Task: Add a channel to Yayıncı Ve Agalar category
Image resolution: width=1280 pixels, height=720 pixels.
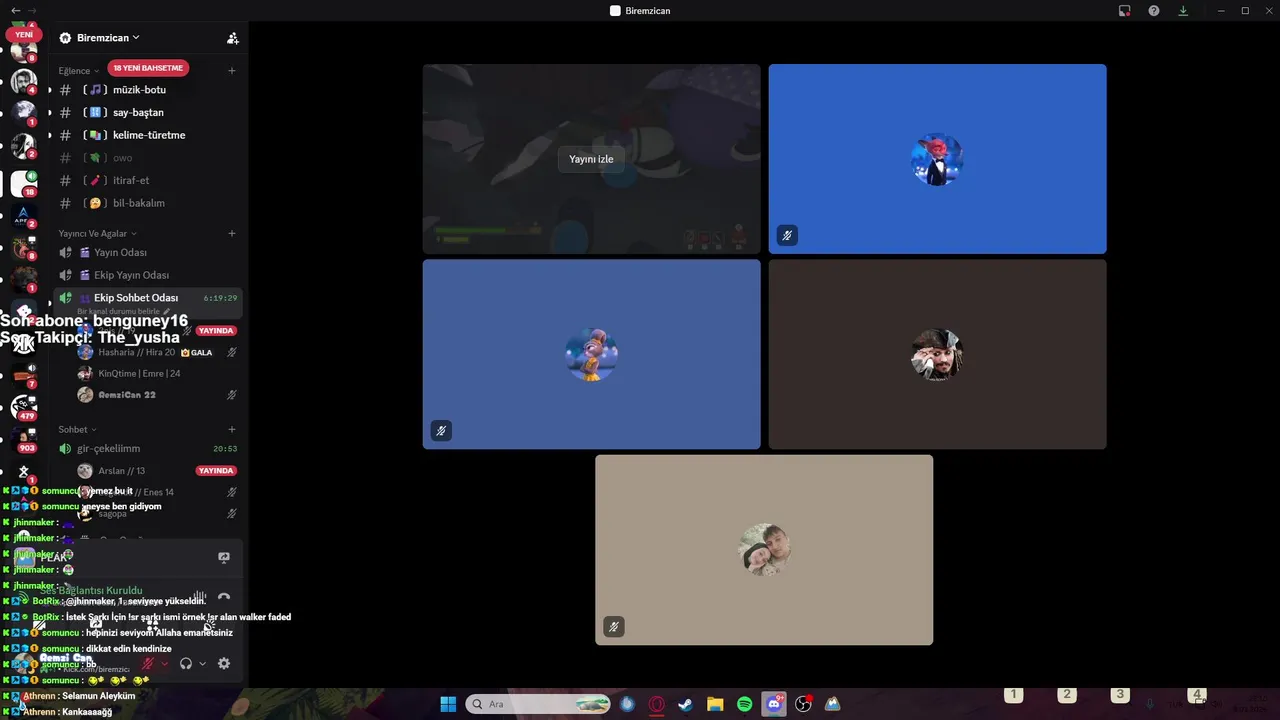Action: 232,234
